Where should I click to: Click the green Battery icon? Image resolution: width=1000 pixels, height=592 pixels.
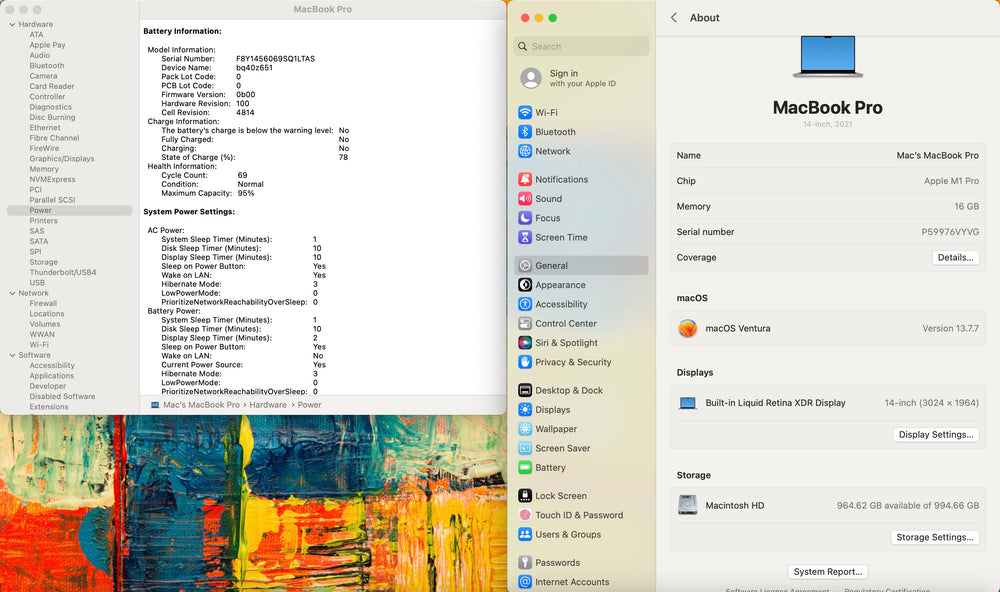[x=525, y=468]
